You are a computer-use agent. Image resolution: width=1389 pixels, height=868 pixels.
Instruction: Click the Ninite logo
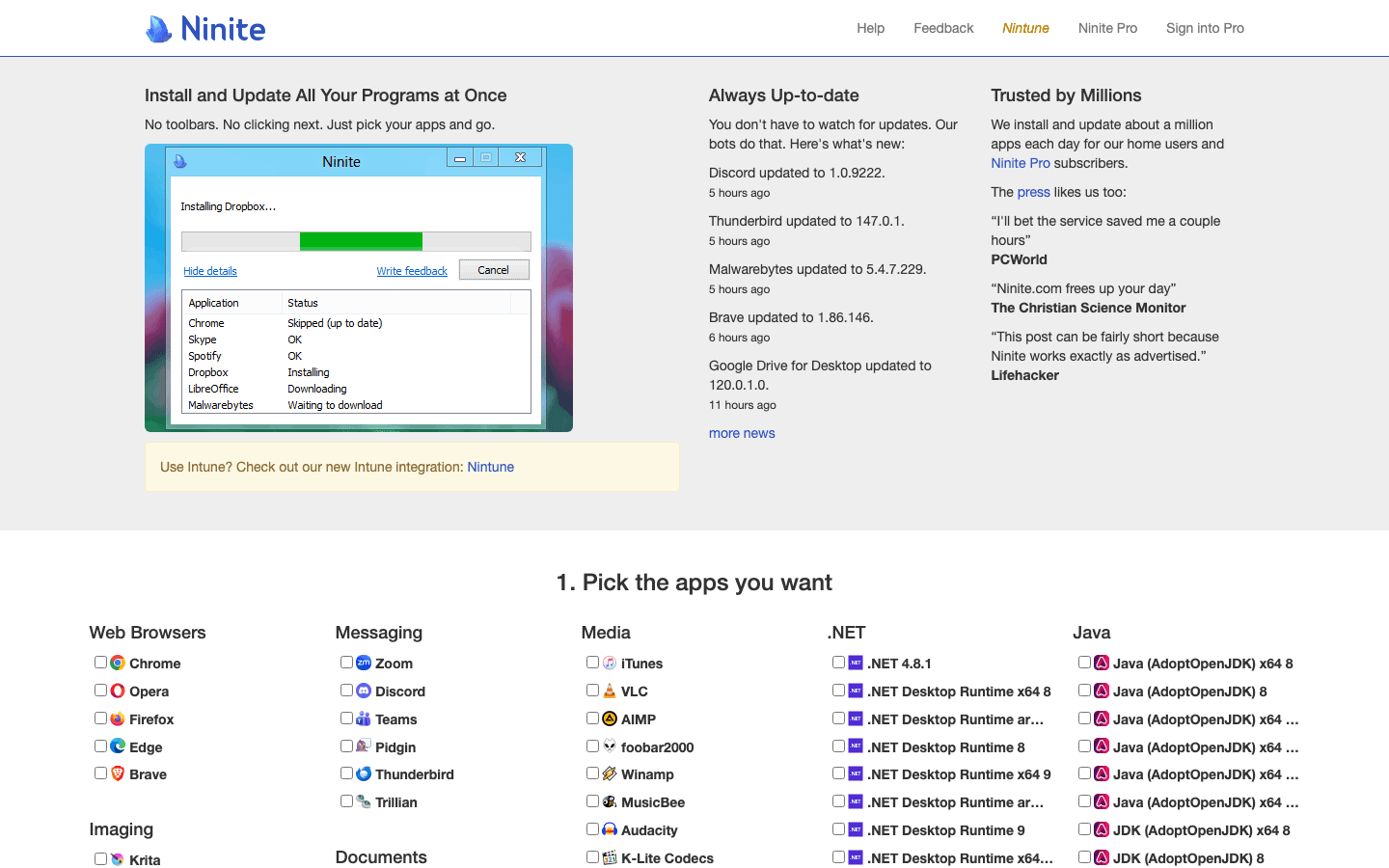(x=204, y=28)
